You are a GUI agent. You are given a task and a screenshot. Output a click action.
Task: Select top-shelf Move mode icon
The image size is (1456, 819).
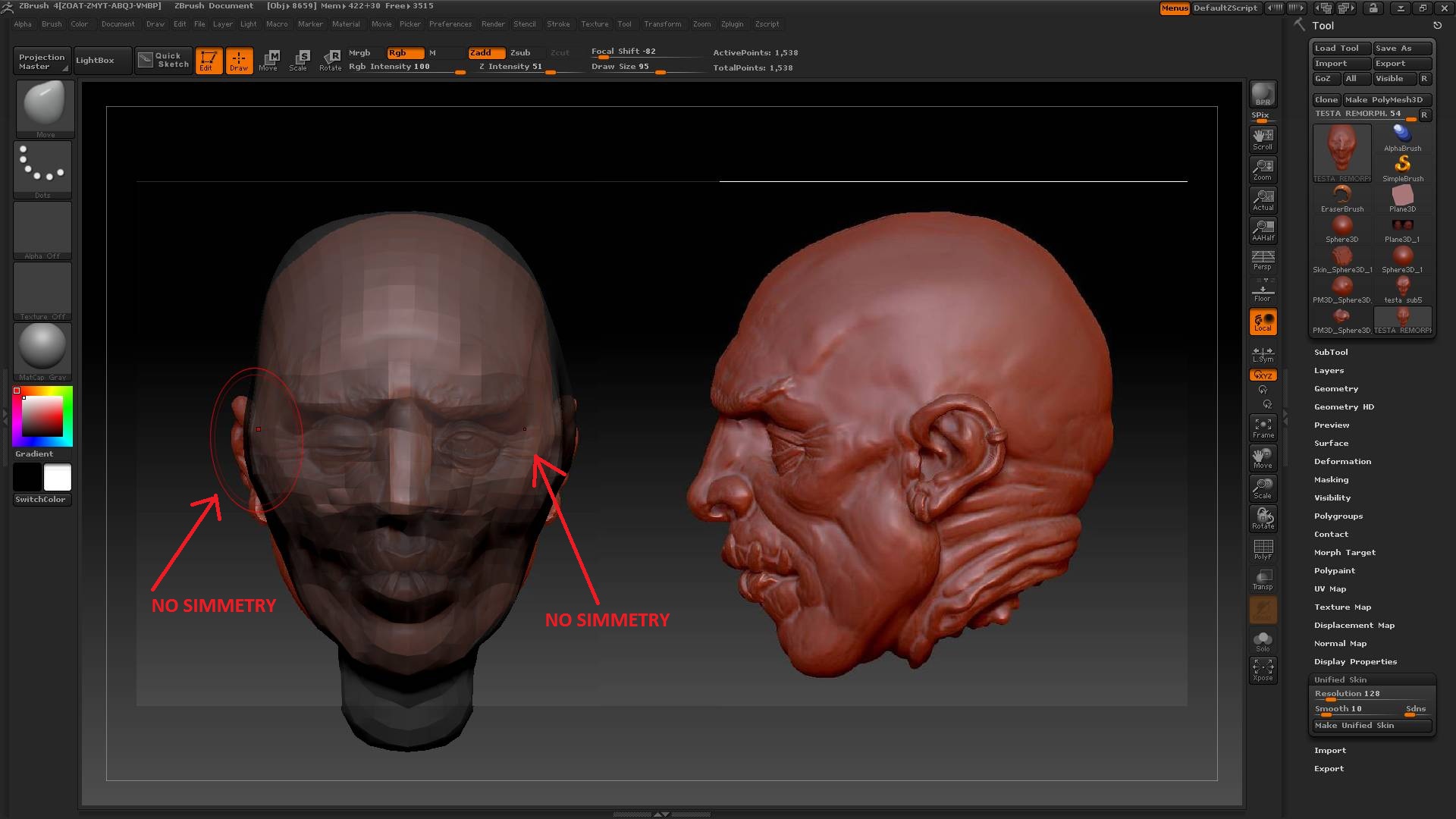pyautogui.click(x=268, y=61)
